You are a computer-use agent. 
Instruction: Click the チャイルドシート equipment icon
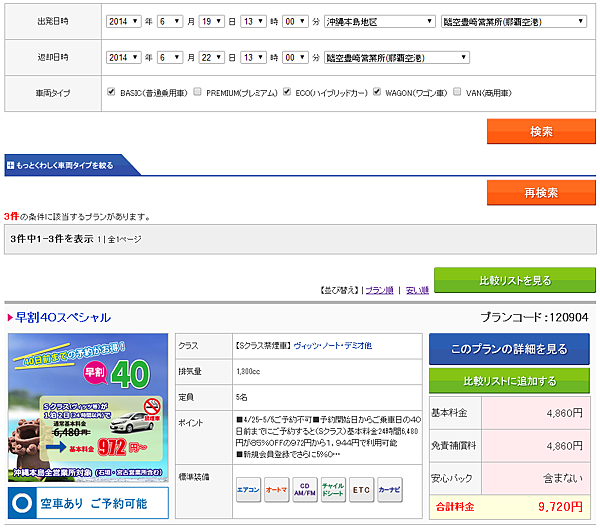coord(335,491)
